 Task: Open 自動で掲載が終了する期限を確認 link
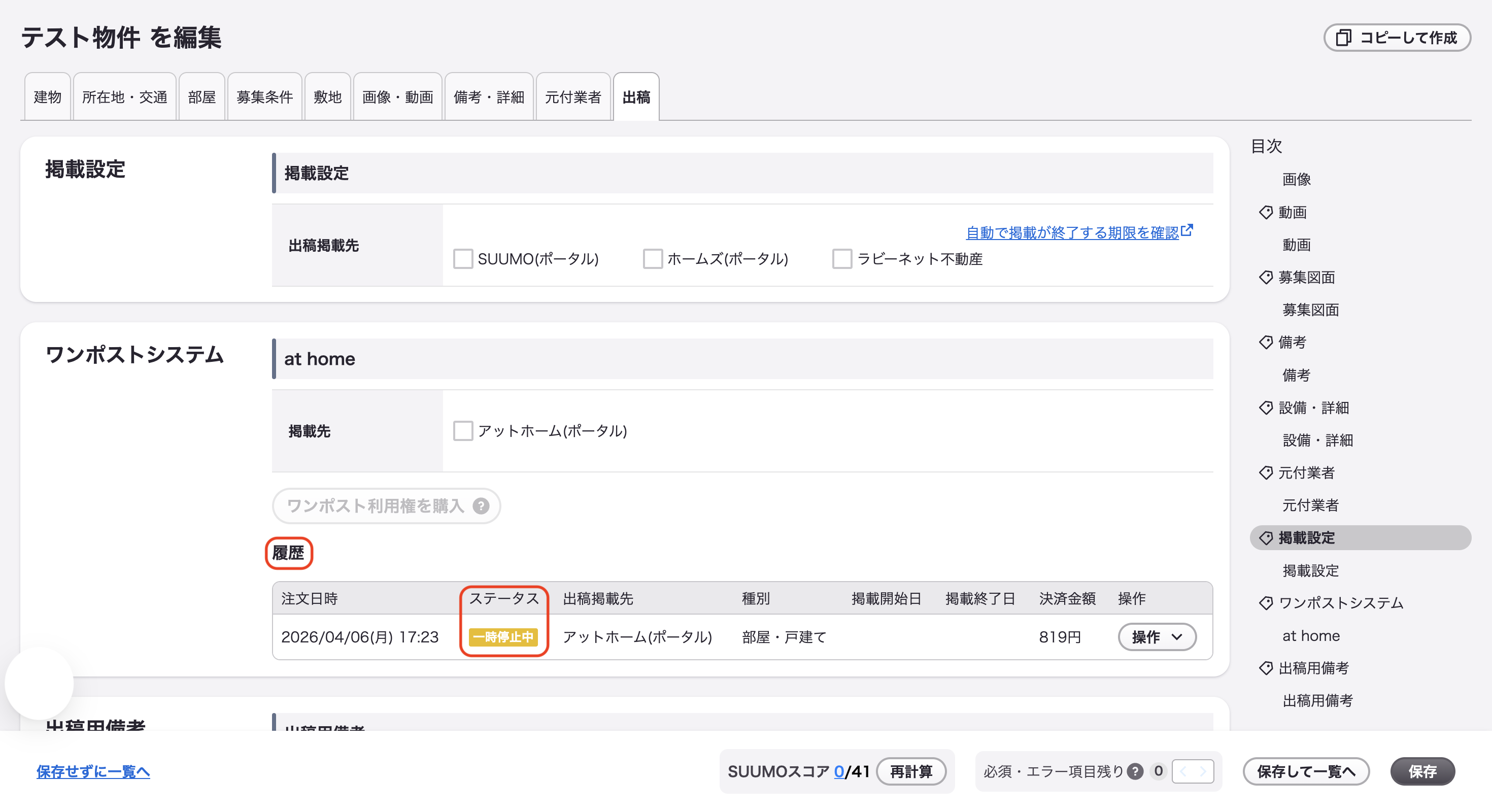1072,232
